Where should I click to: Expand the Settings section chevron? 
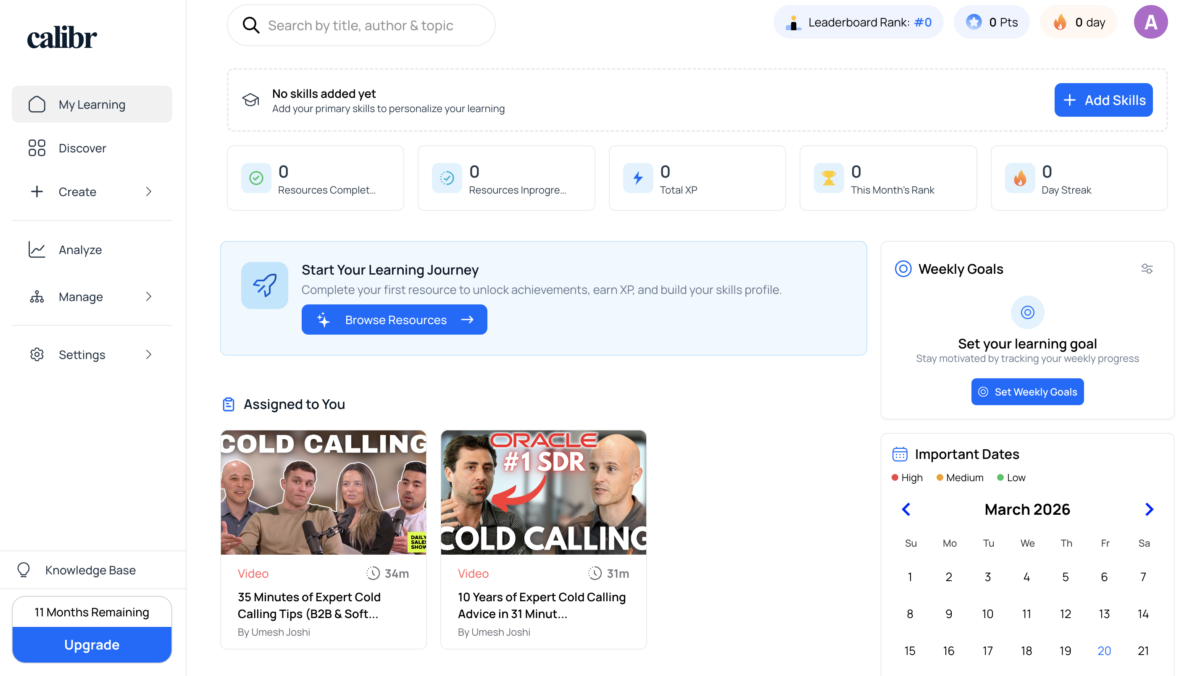pyautogui.click(x=149, y=355)
